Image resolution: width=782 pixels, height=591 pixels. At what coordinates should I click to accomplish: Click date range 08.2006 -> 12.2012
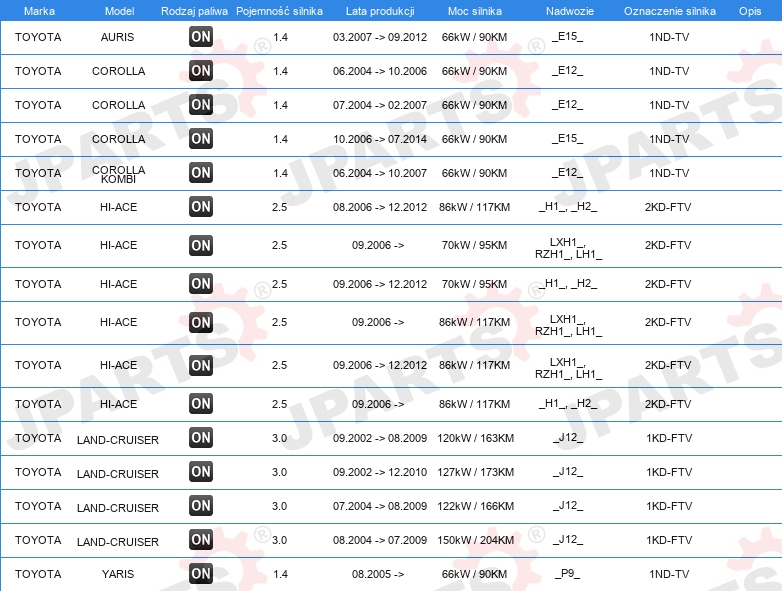[380, 207]
